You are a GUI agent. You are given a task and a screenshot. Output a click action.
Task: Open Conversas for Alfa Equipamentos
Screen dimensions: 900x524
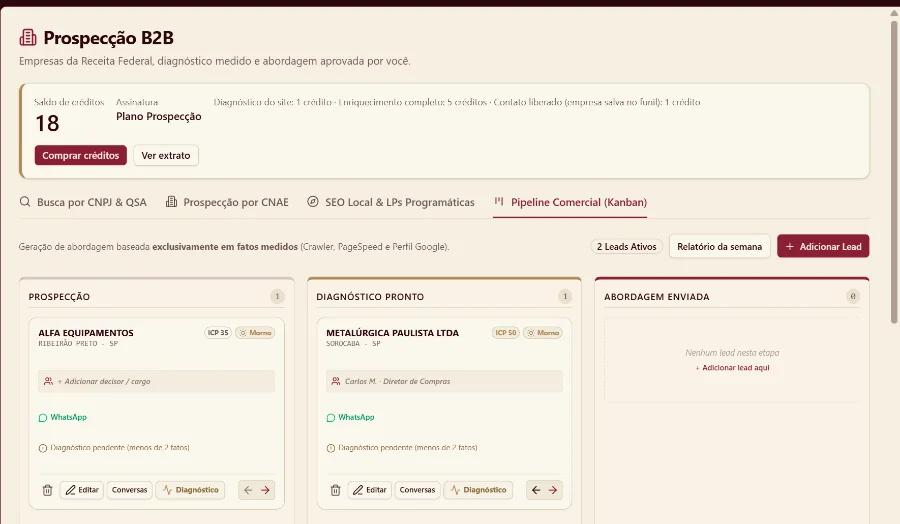(130, 490)
